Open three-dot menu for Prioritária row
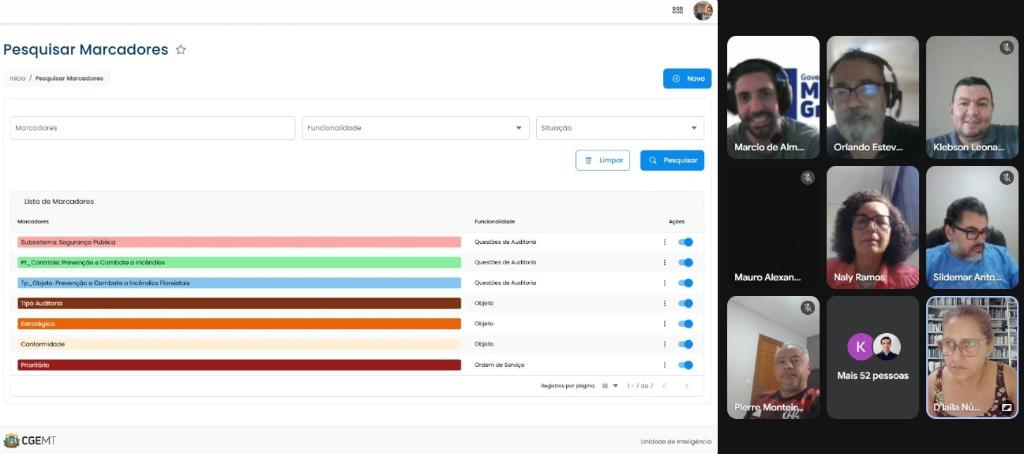Screen dimensions: 1024x454 [x=664, y=365]
